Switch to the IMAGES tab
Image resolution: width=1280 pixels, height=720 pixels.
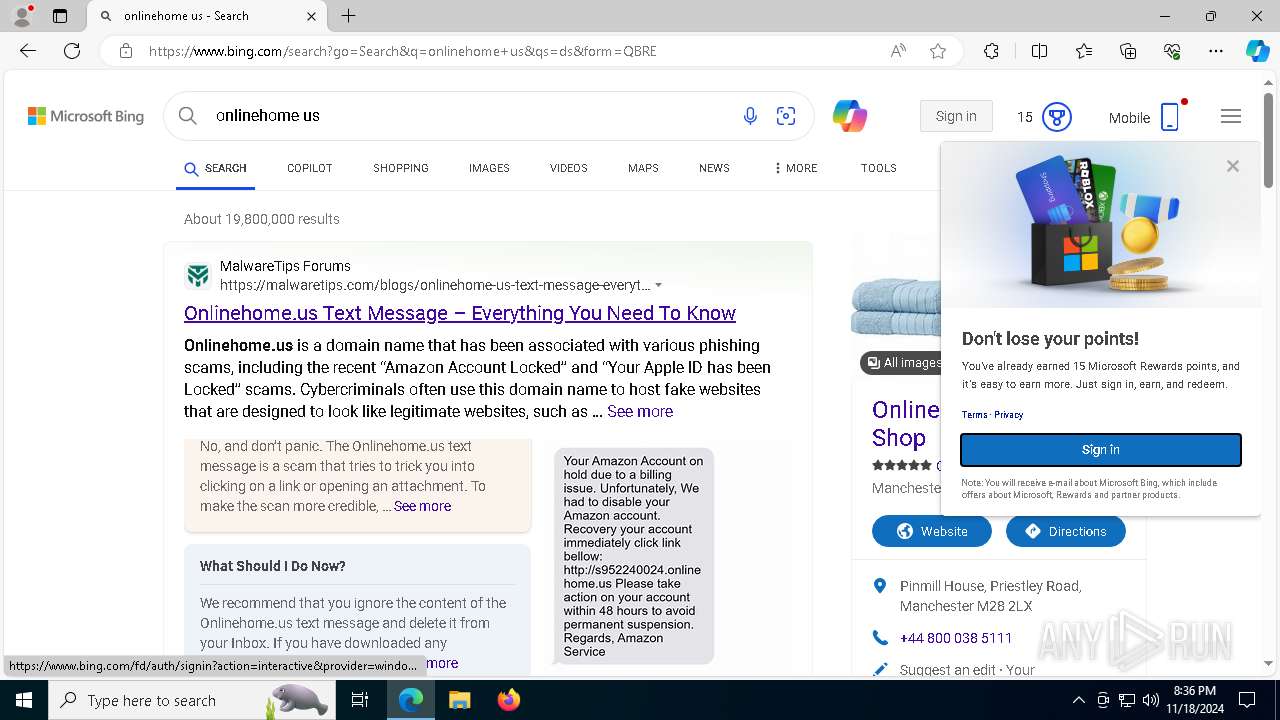coord(489,168)
